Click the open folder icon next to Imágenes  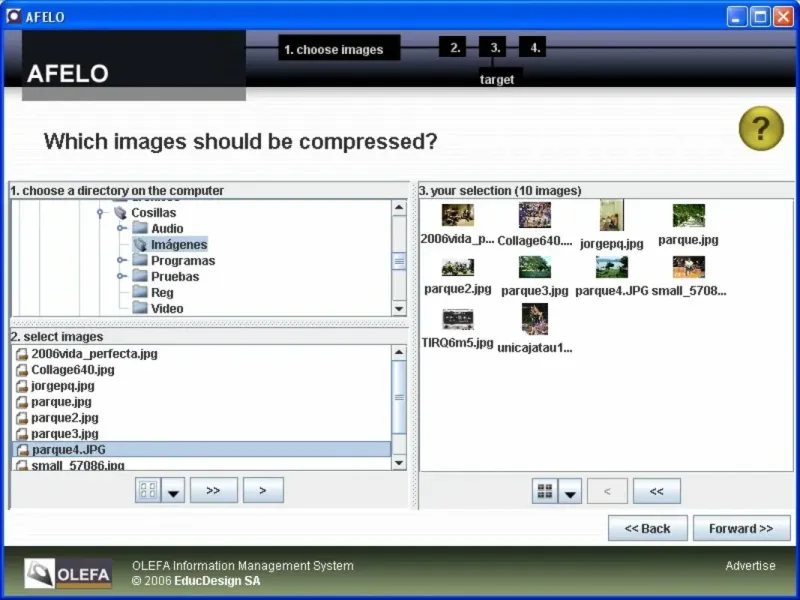140,244
